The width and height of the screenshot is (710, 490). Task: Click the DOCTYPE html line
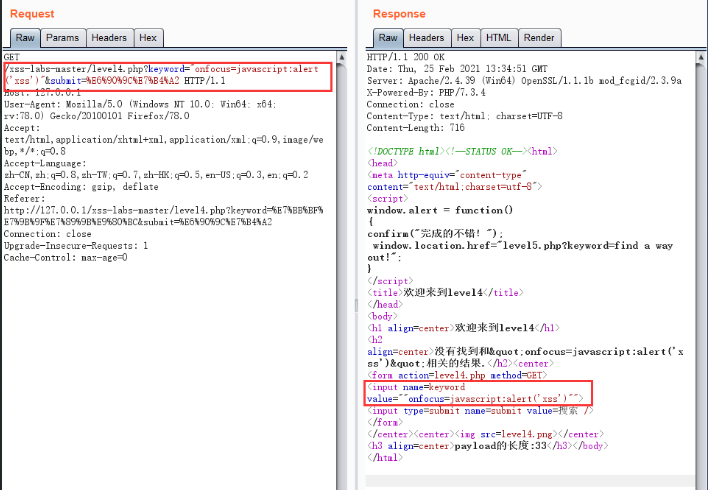coord(462,151)
